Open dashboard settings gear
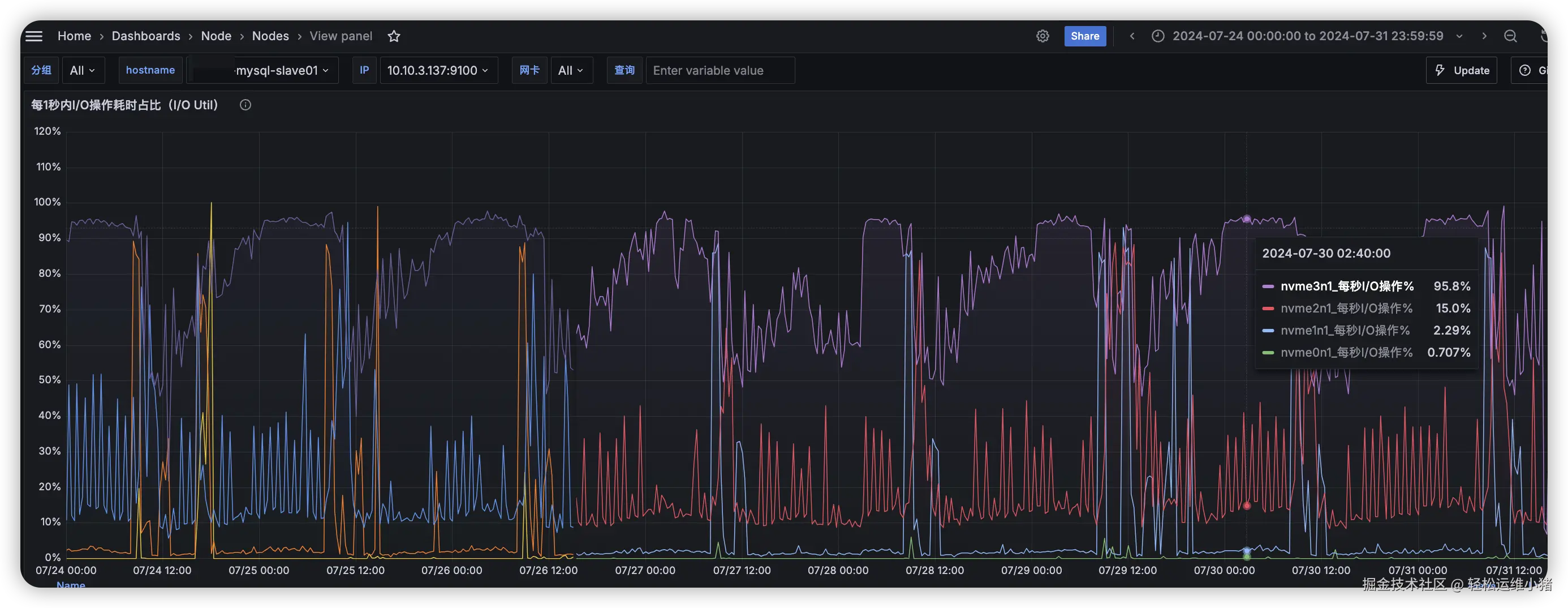The height and width of the screenshot is (608, 1568). [1043, 36]
